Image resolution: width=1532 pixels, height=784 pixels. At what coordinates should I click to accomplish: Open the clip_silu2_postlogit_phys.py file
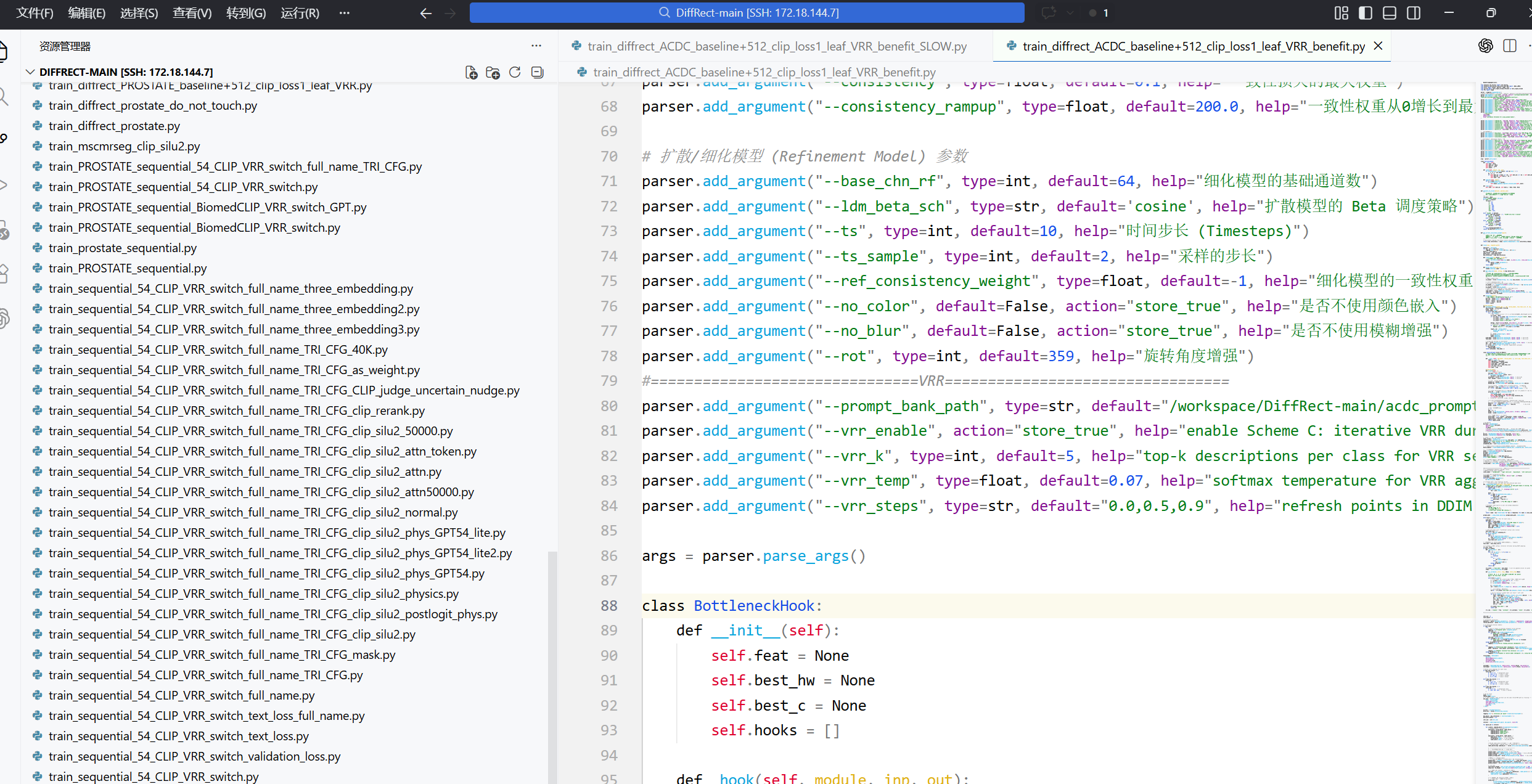point(273,614)
